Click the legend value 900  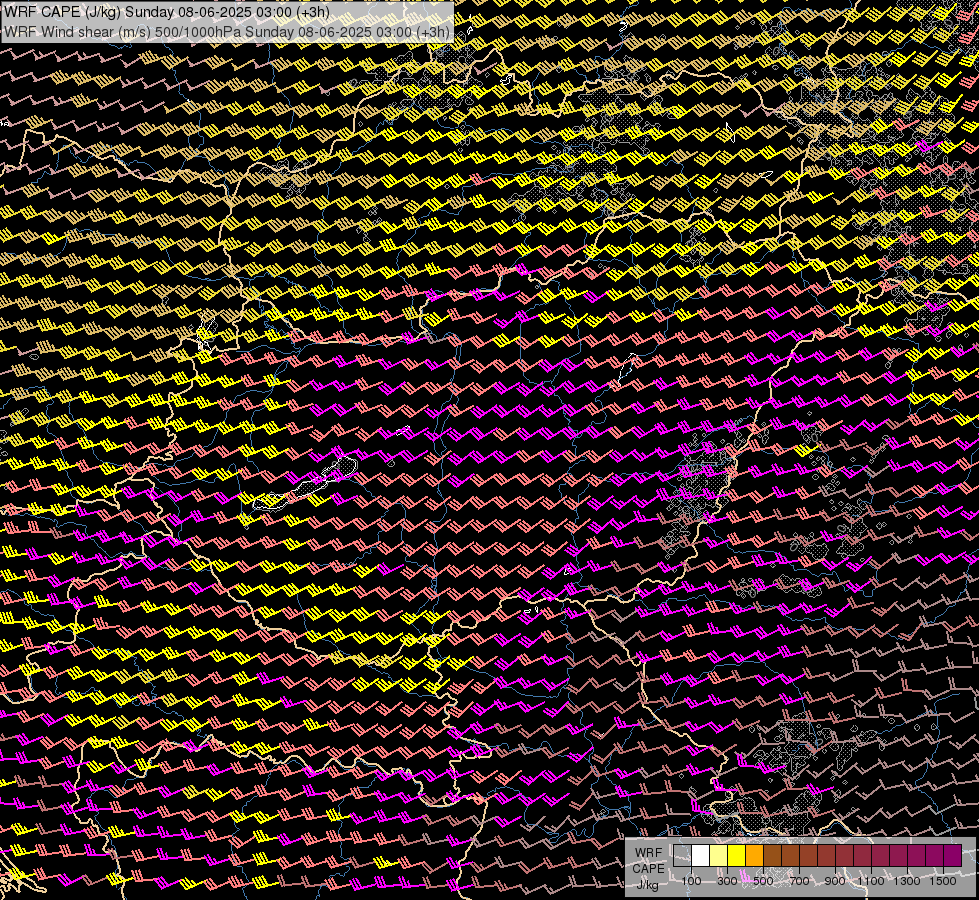(x=835, y=881)
